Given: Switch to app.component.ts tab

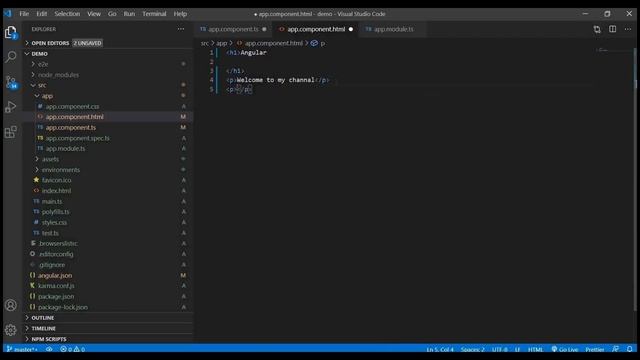Looking at the screenshot, I should (233, 29).
